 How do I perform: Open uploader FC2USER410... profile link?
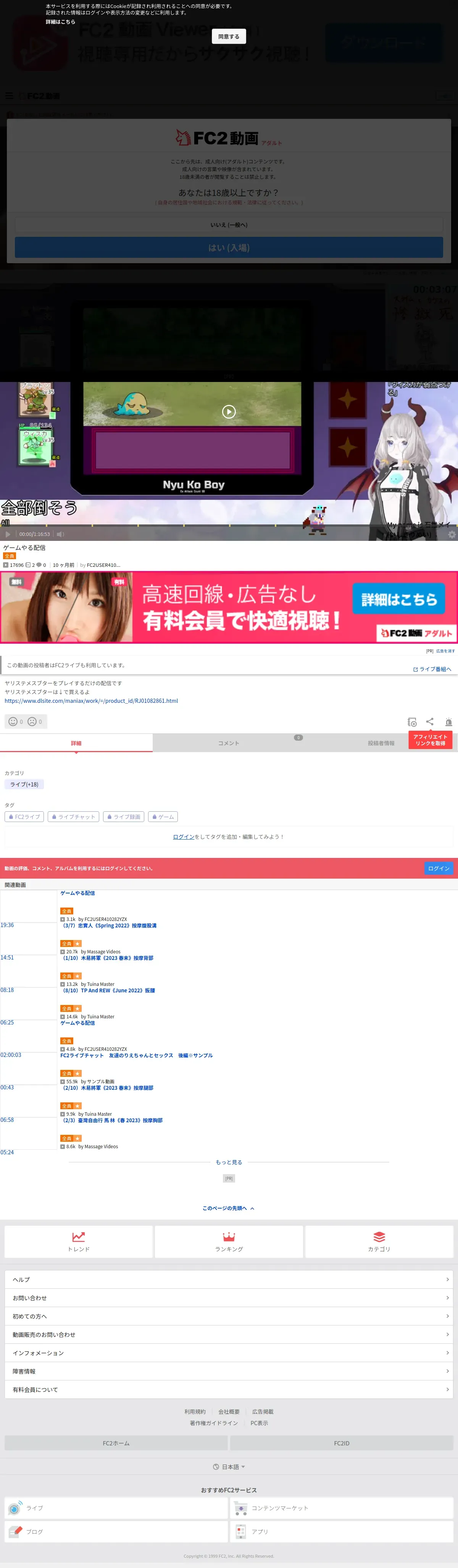(x=103, y=565)
